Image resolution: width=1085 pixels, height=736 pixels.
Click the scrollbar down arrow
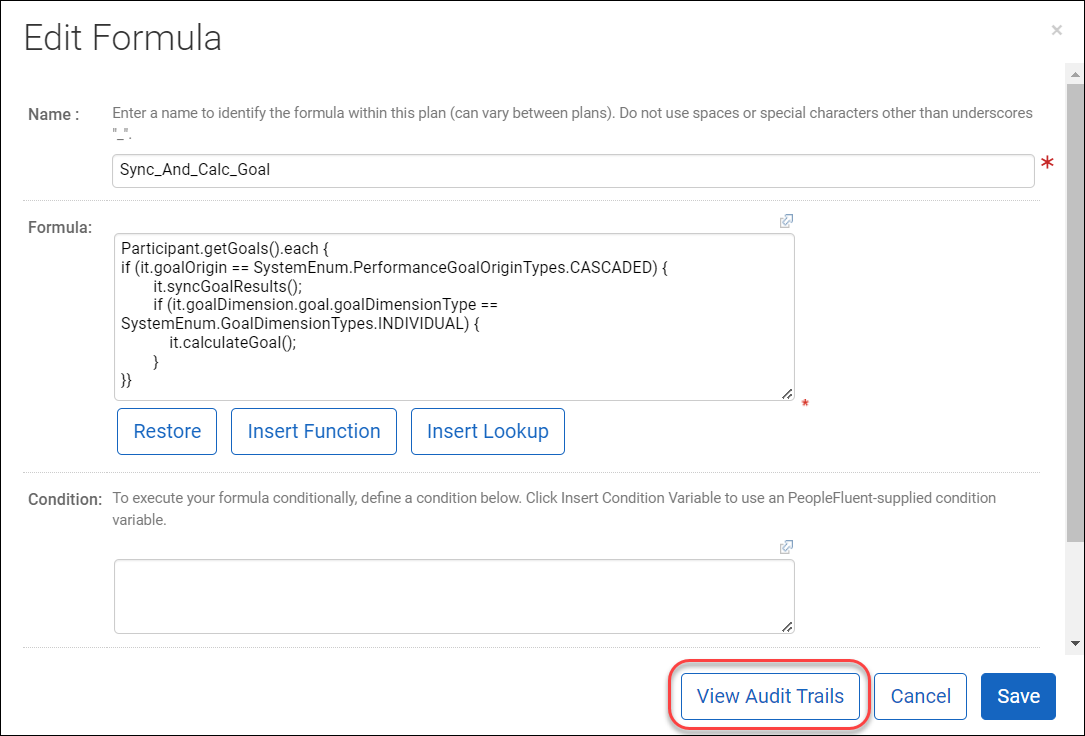tap(1075, 643)
